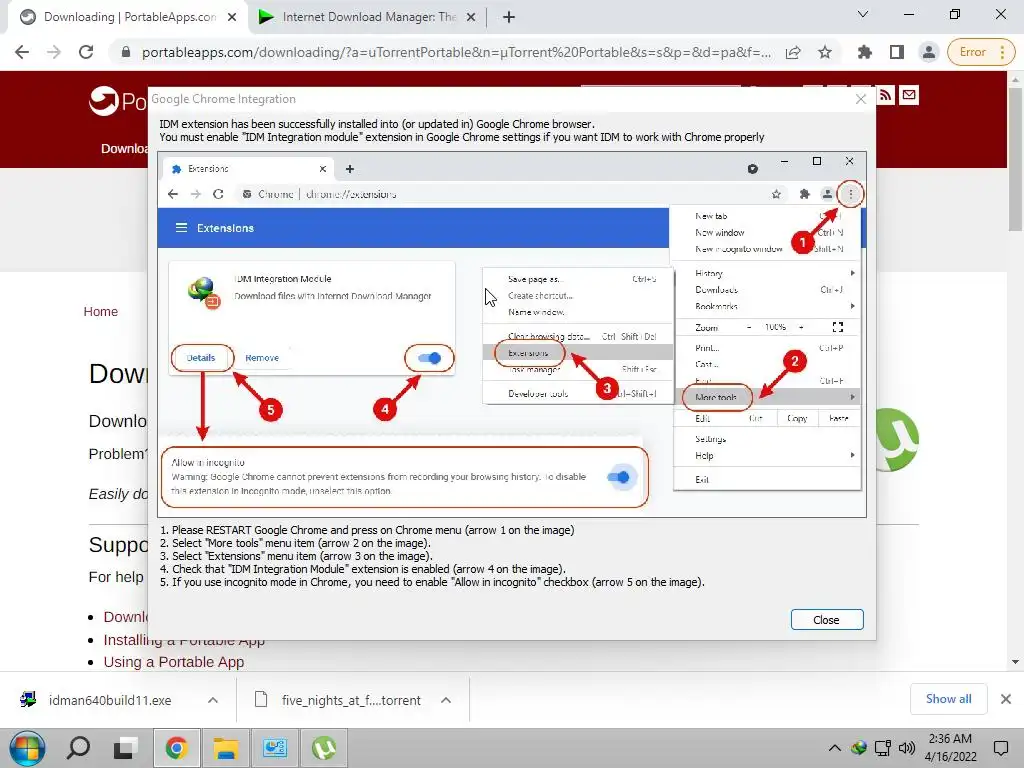Viewport: 1024px width, 768px height.
Task: Follow the Home breadcrumb link
Action: point(101,312)
